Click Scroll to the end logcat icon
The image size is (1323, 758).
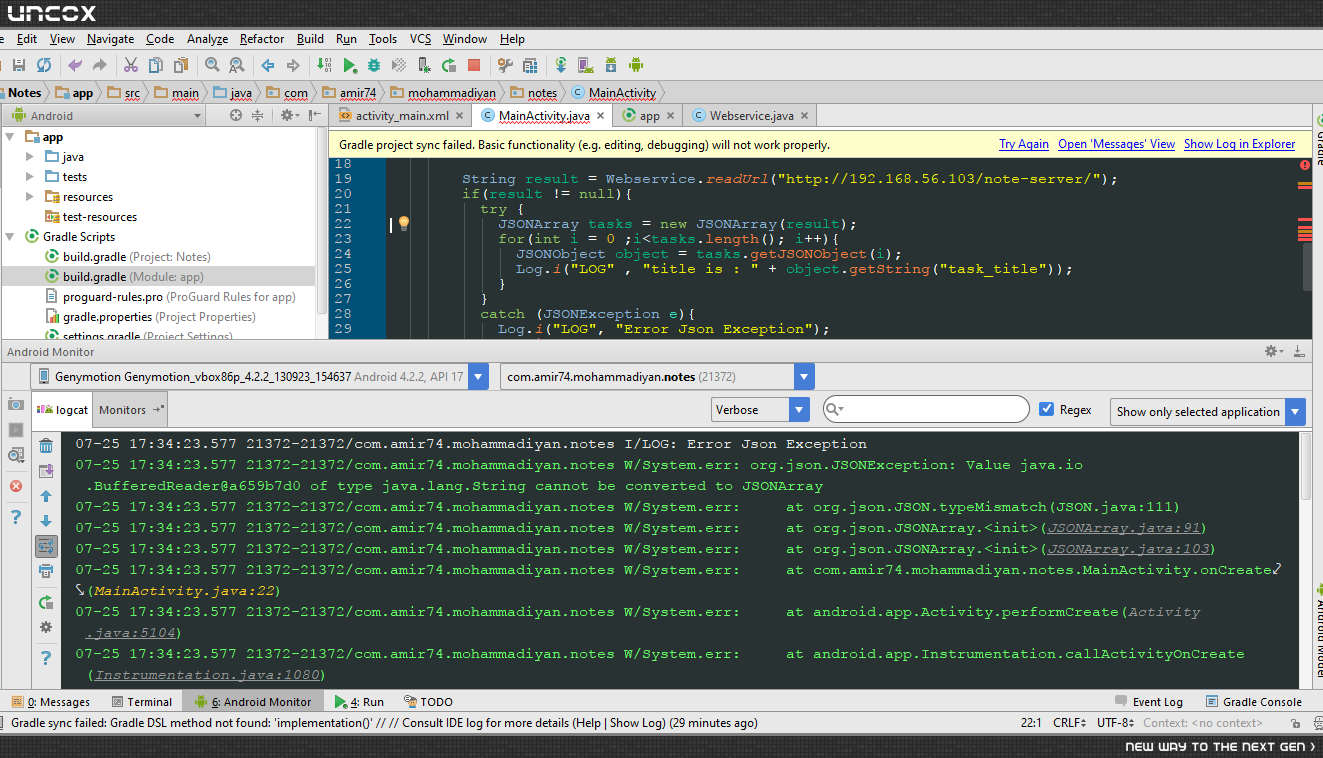(x=46, y=471)
